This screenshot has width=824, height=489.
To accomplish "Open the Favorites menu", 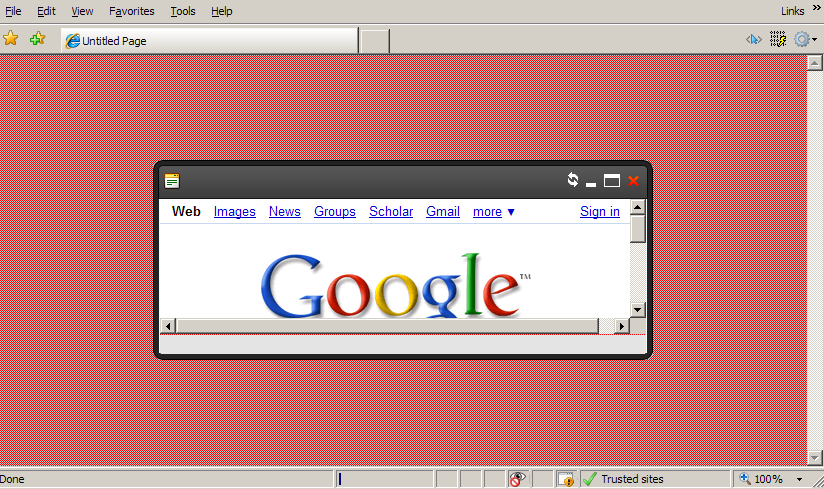I will coord(131,11).
